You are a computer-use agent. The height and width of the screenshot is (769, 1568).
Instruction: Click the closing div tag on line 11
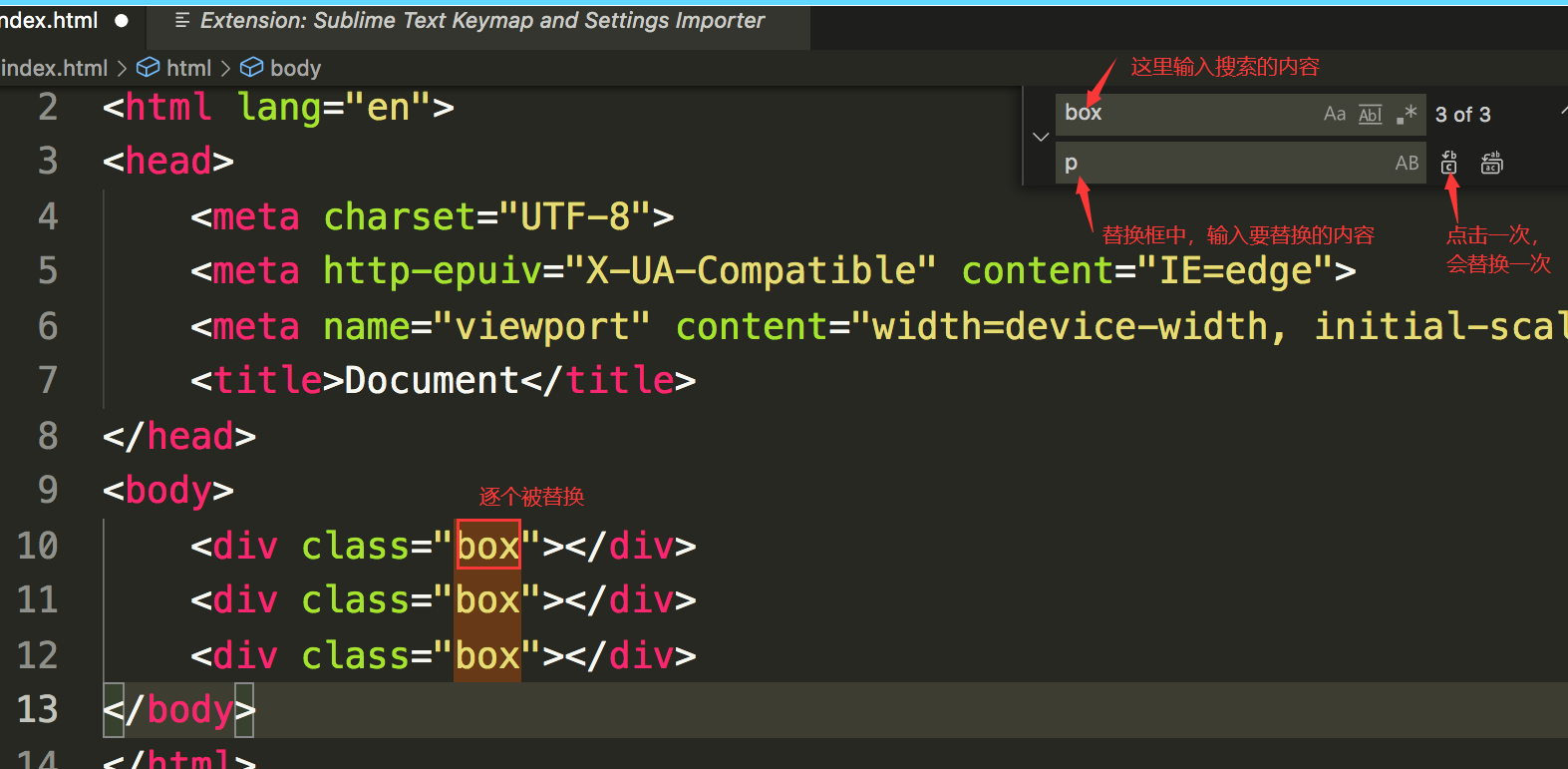pyautogui.click(x=631, y=599)
